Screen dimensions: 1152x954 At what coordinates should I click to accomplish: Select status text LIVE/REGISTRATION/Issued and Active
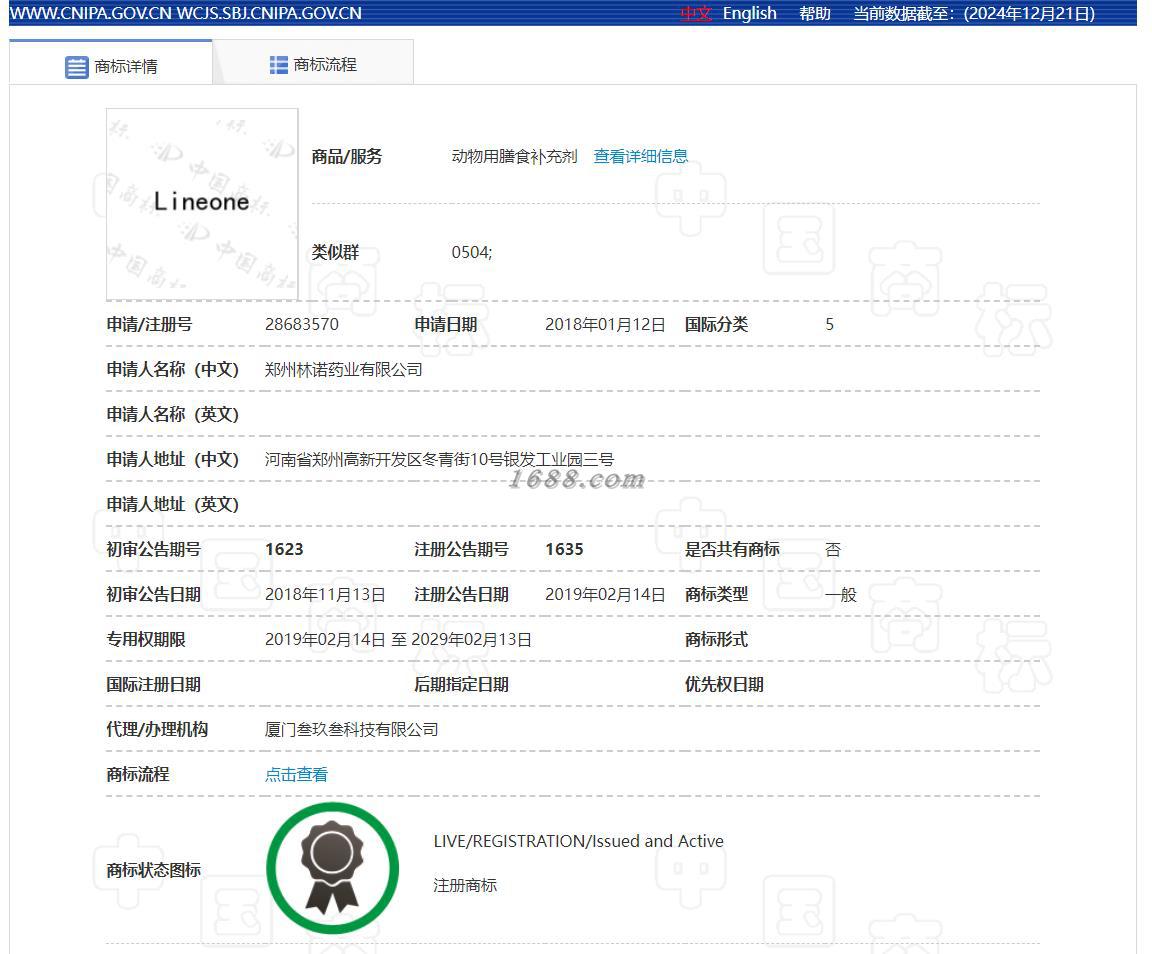(578, 841)
